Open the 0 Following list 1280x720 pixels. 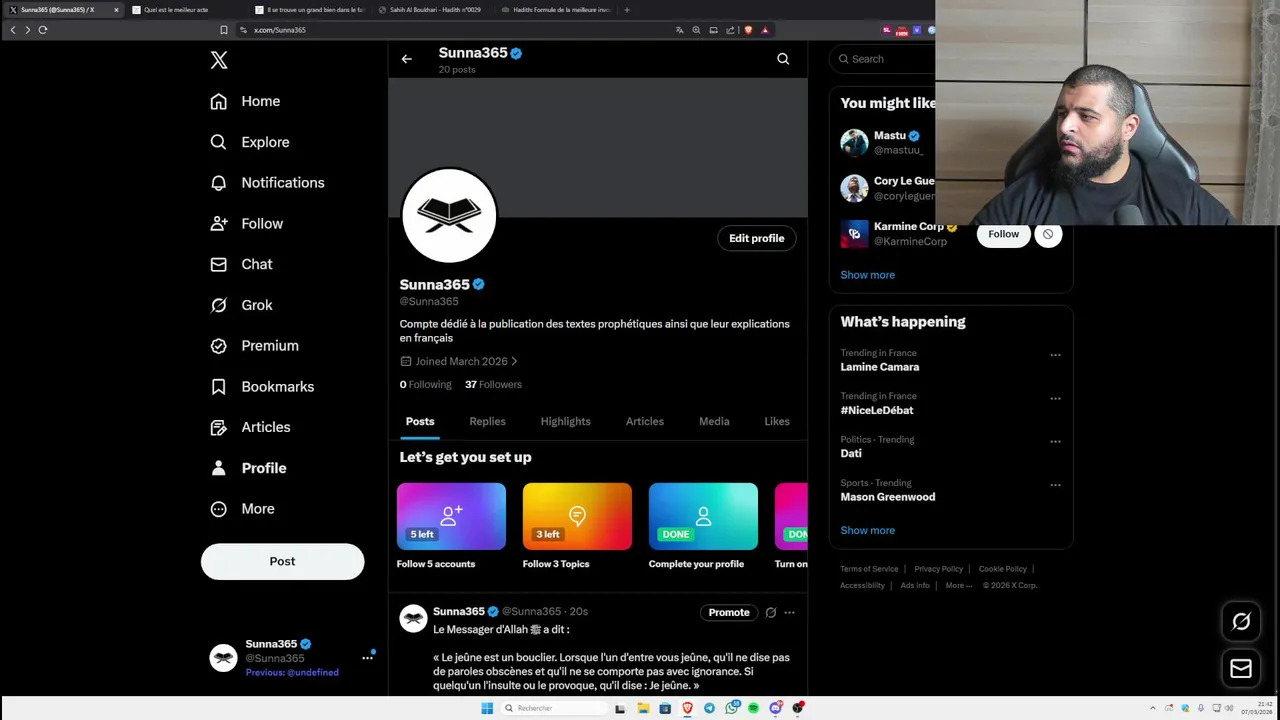point(426,384)
